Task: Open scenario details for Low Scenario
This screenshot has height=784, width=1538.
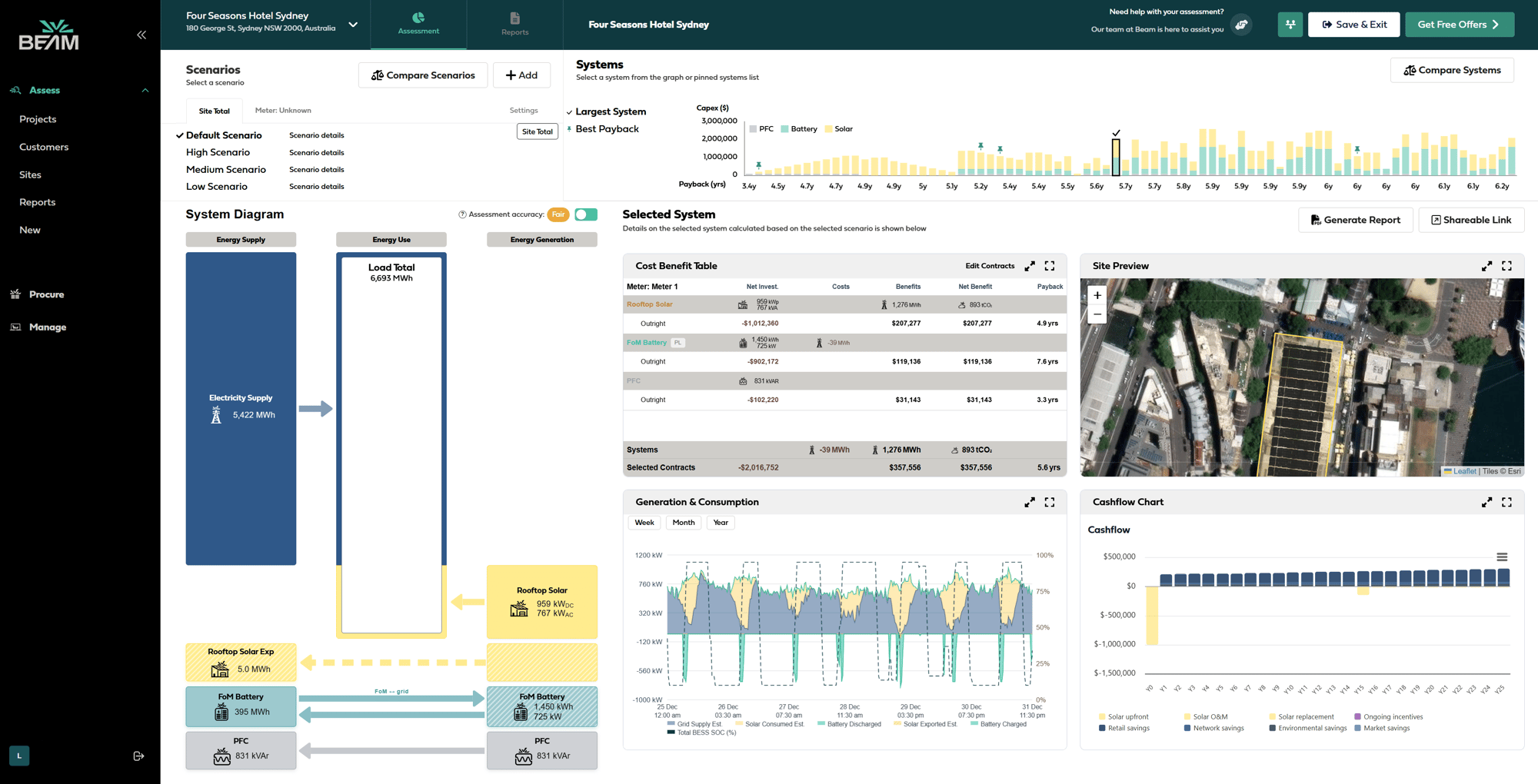Action: 317,186
